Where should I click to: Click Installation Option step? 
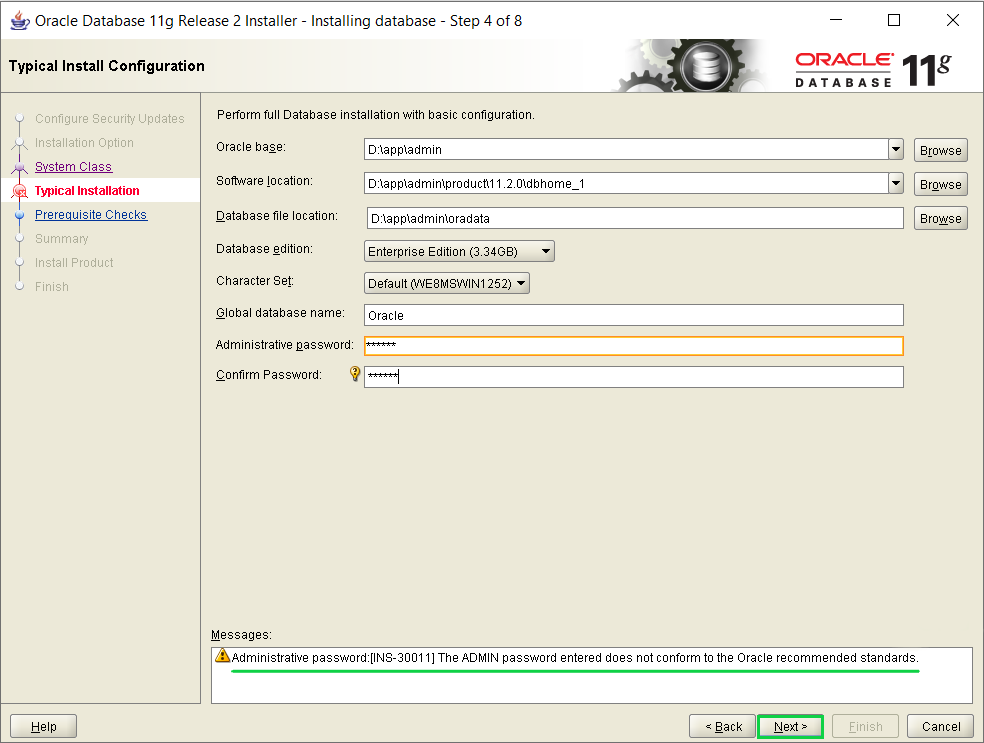pos(84,143)
